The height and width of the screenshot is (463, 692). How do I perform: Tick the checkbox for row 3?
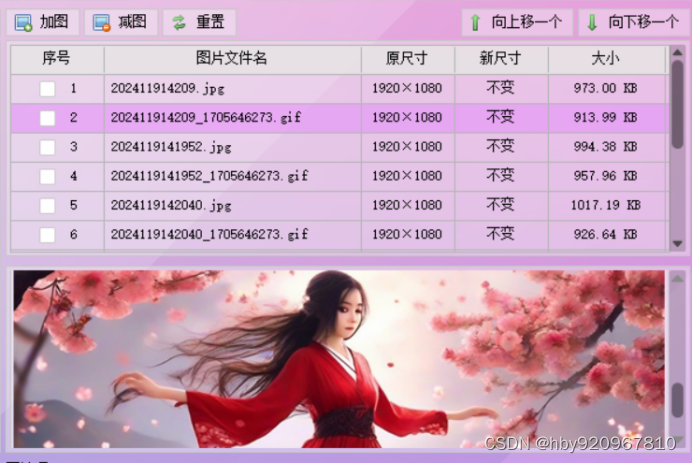click(x=47, y=147)
